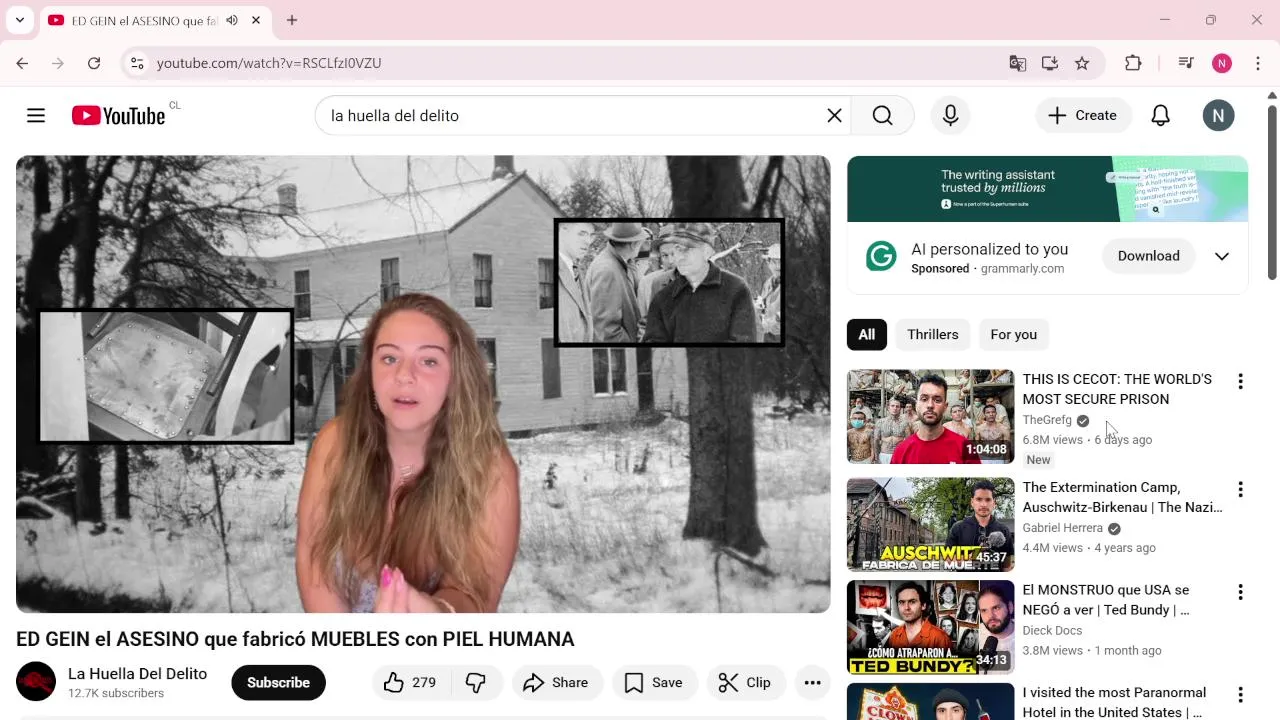The width and height of the screenshot is (1280, 720).
Task: Open media control icon in toolbar
Action: click(x=1186, y=63)
